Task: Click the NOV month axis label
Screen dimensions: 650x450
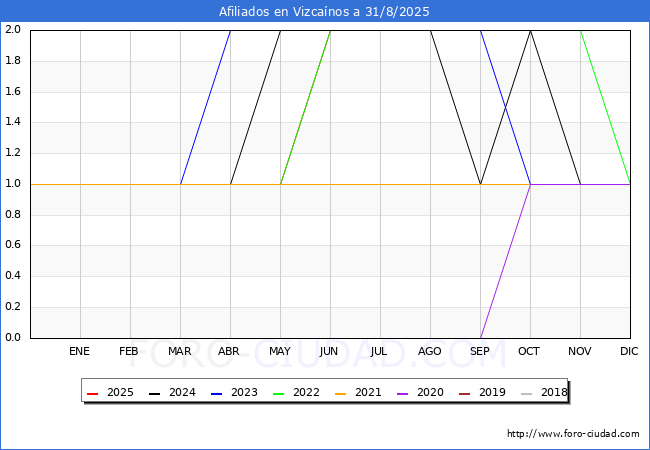Action: [x=580, y=351]
